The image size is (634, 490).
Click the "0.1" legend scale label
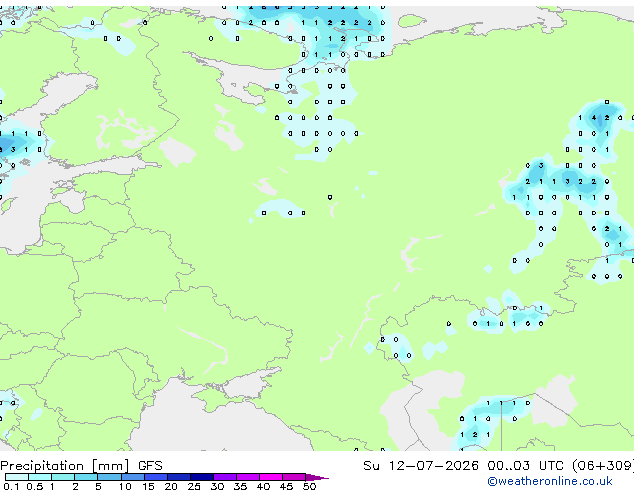pyautogui.click(x=11, y=486)
